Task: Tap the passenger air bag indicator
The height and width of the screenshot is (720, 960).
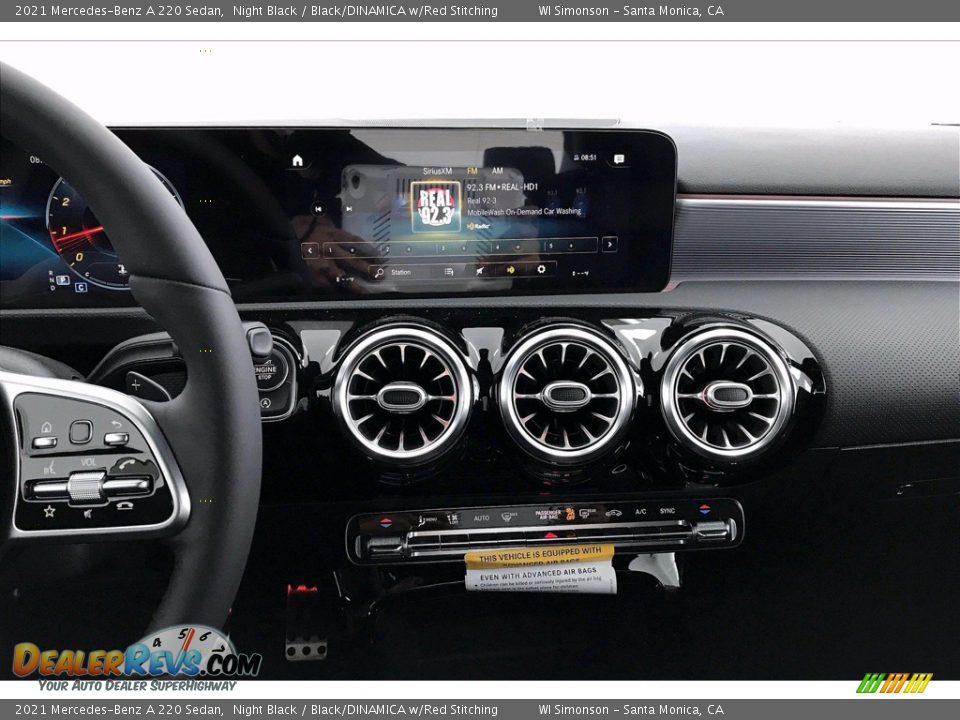Action: click(x=555, y=514)
